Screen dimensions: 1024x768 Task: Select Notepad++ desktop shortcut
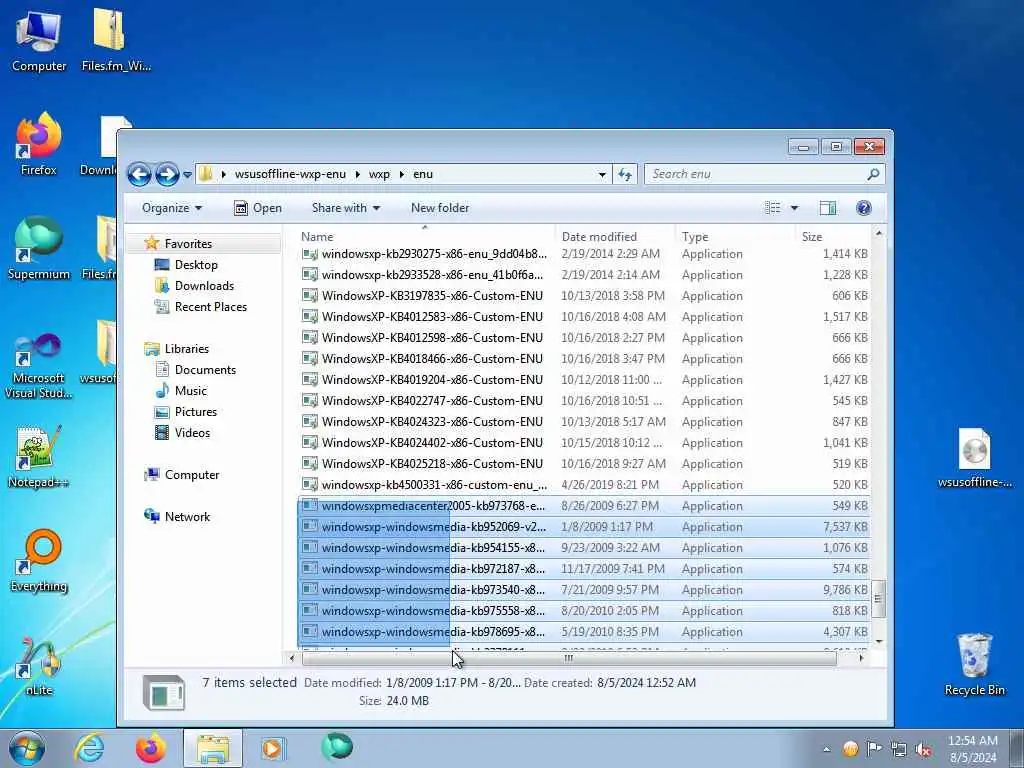click(x=39, y=456)
